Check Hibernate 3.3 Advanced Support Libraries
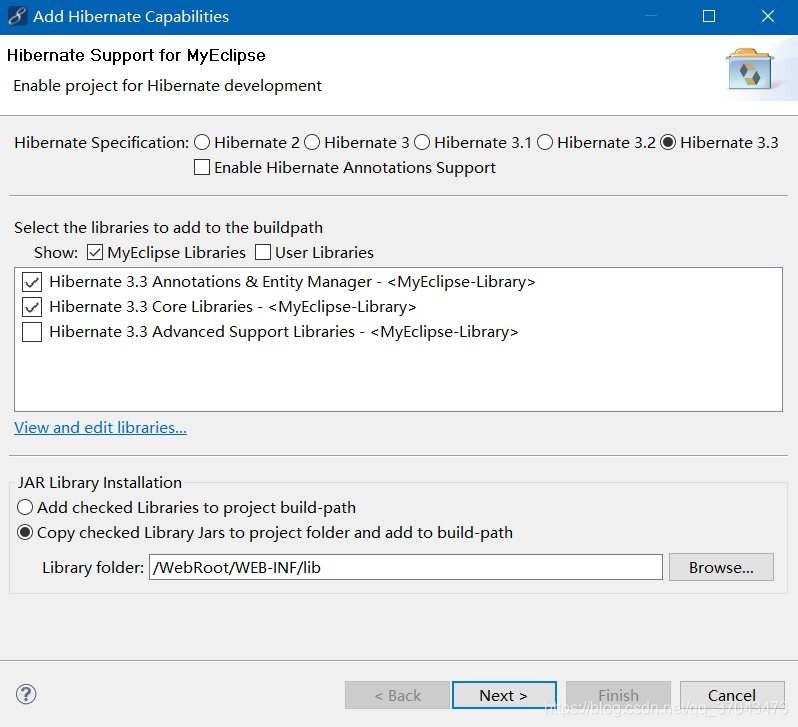Screen dimensions: 798x727 pos(32,332)
